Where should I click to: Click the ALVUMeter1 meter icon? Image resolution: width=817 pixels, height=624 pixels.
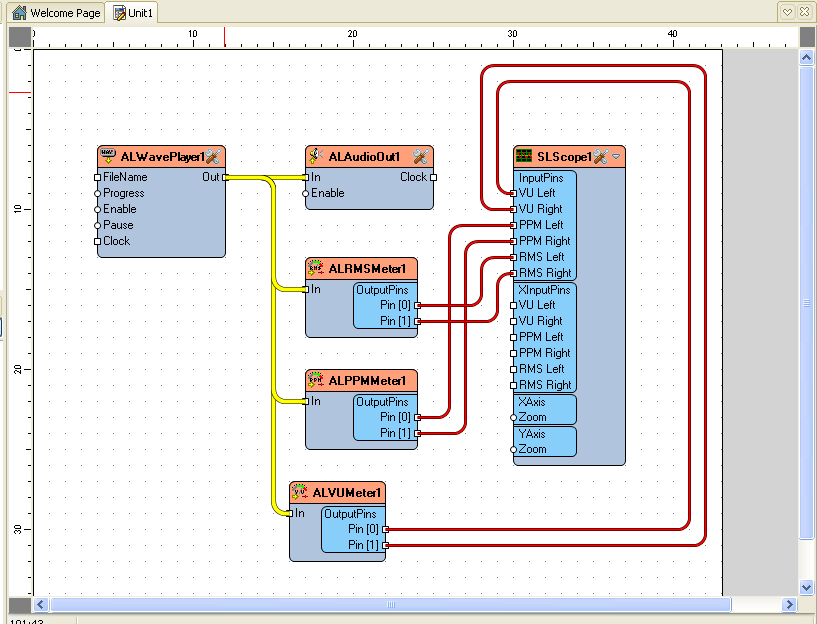click(x=295, y=492)
